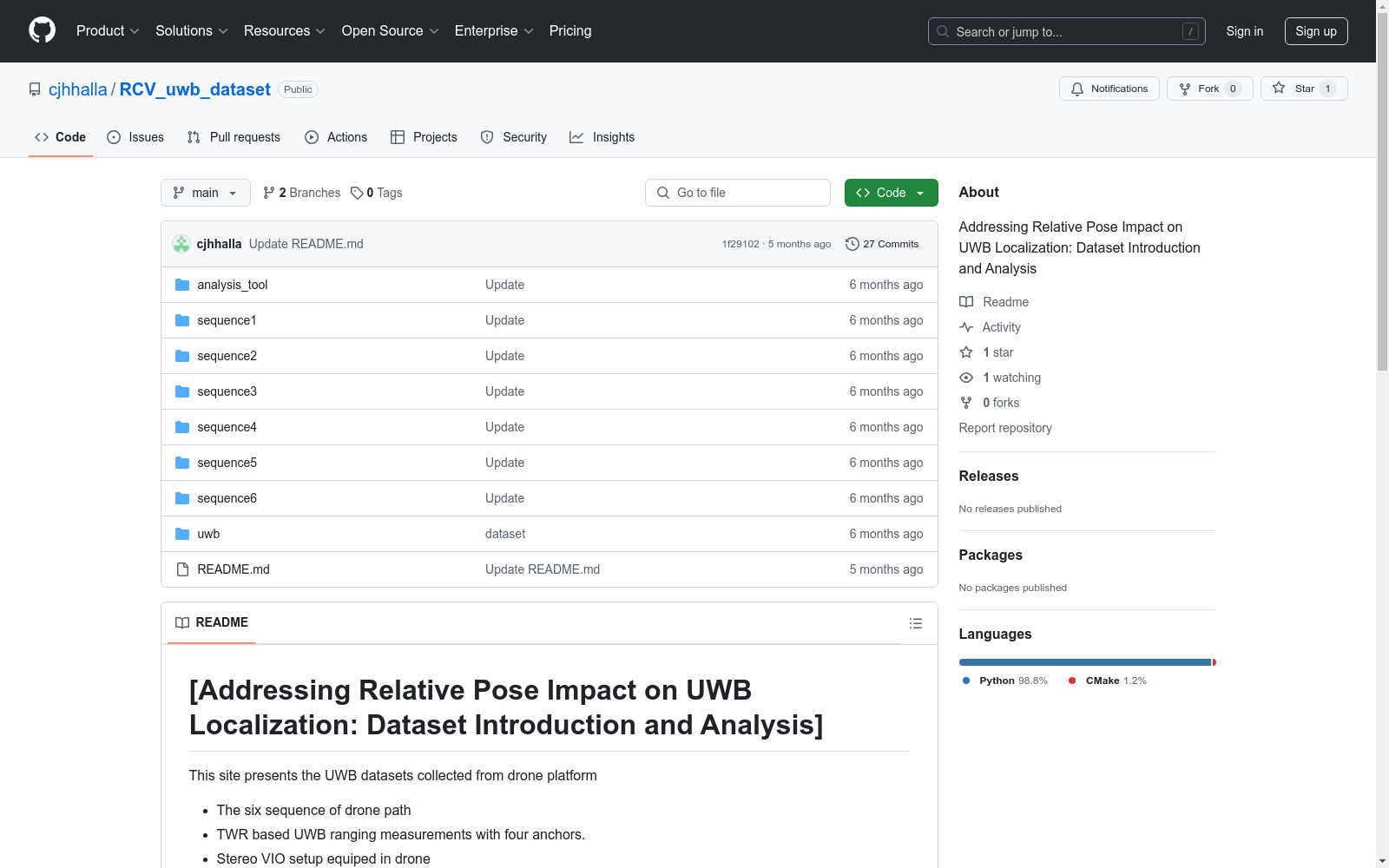Click the fork icon beside 0 forks
Viewport: 1389px width, 868px height.
pos(966,403)
